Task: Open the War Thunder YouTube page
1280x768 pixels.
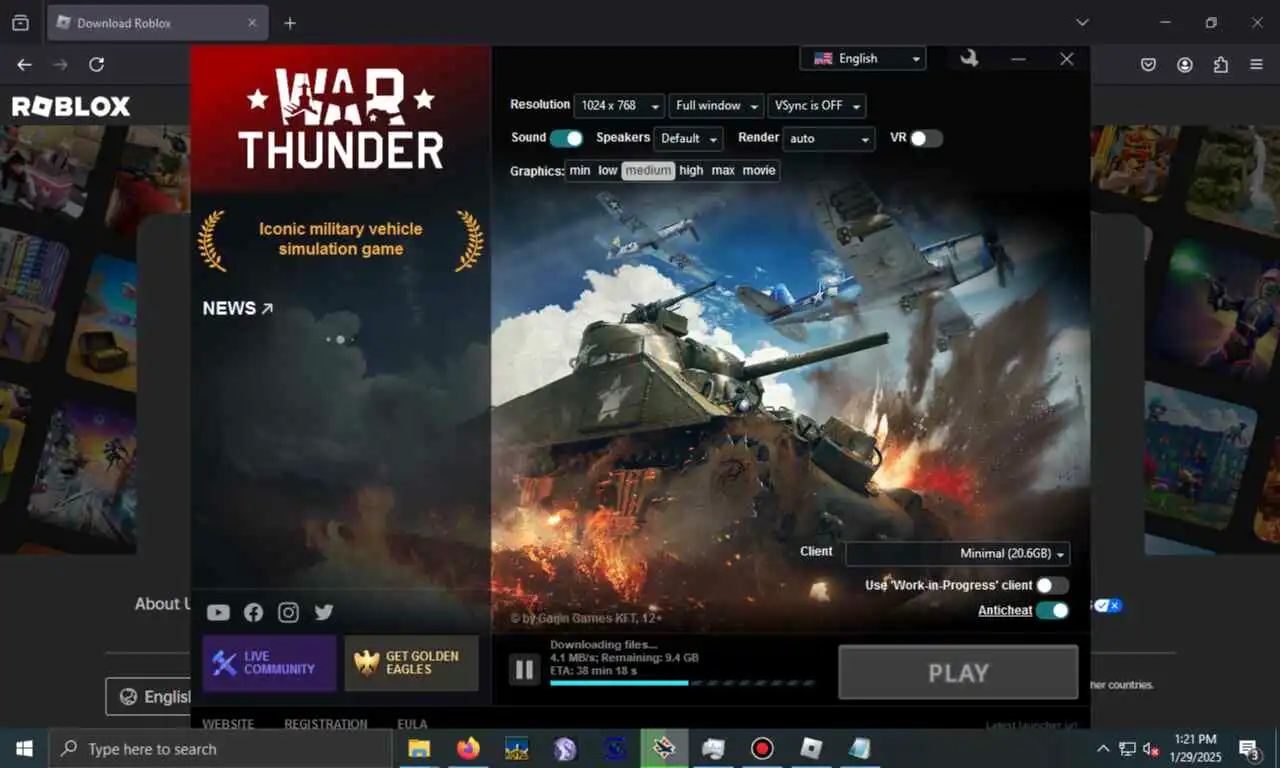Action: click(x=218, y=612)
